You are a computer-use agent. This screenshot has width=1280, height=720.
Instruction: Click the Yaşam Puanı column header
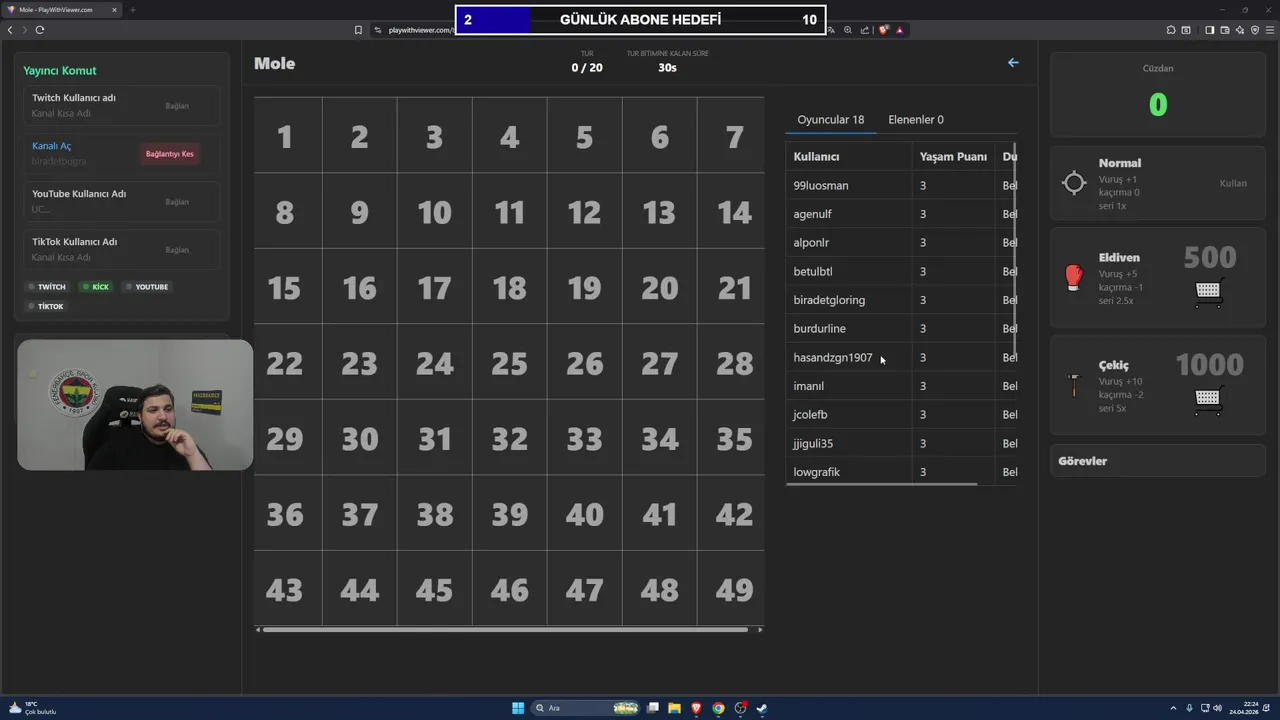pyautogui.click(x=953, y=157)
